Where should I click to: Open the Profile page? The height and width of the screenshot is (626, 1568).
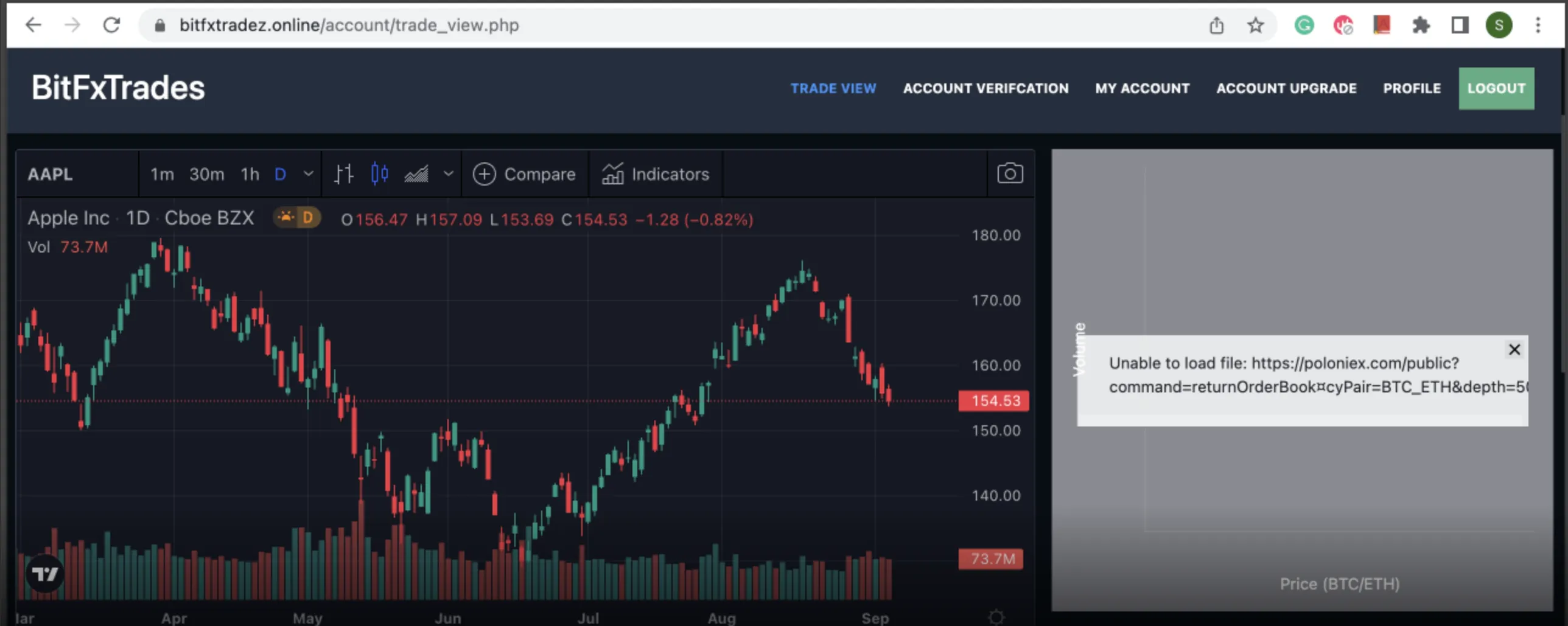(x=1412, y=88)
